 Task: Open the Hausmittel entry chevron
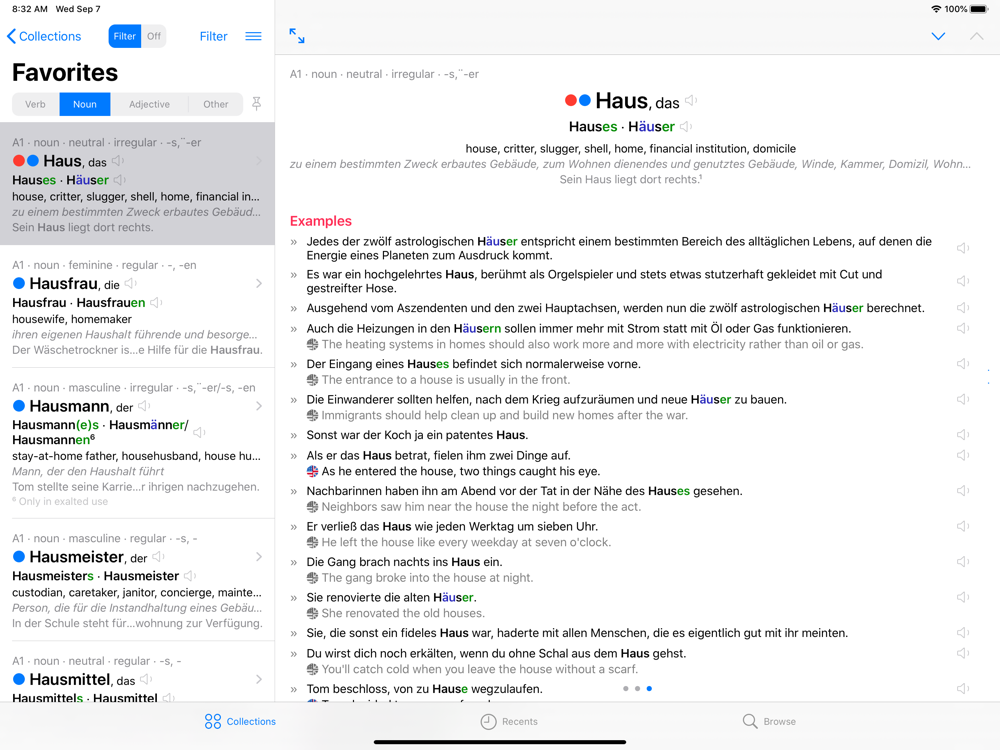pos(259,679)
